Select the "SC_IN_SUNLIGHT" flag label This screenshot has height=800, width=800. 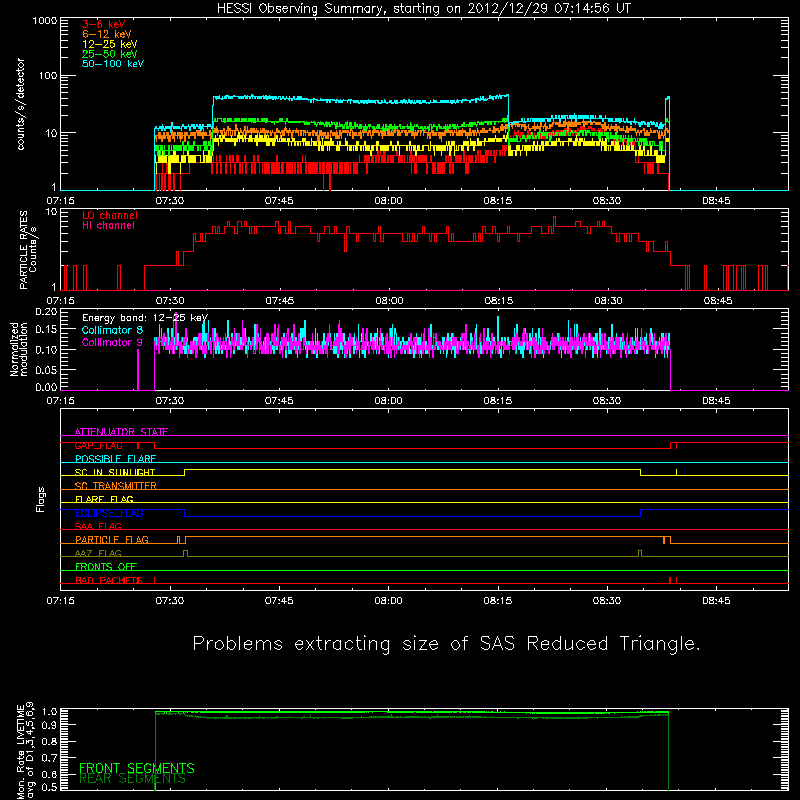click(115, 472)
